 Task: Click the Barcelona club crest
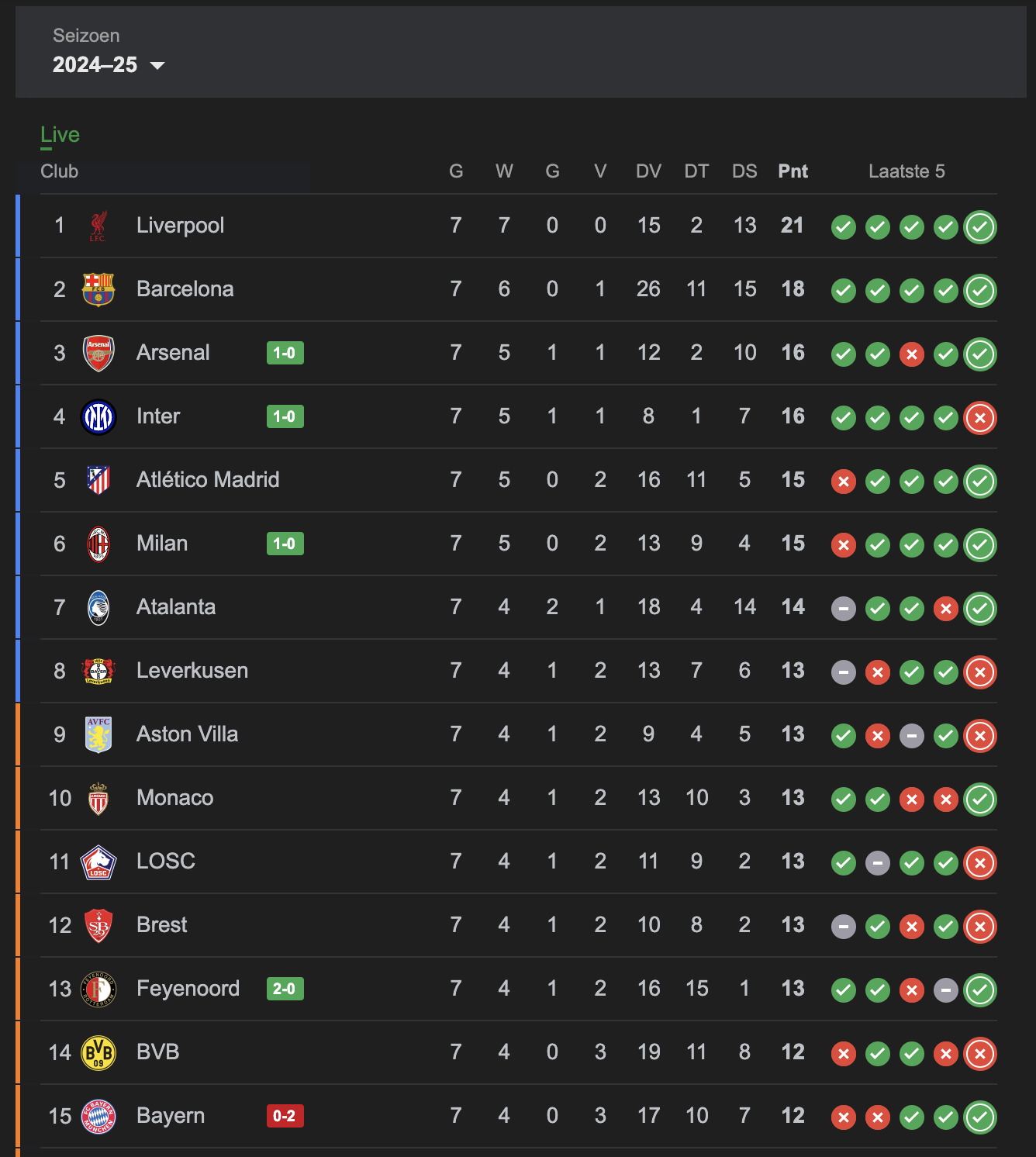pyautogui.click(x=98, y=289)
